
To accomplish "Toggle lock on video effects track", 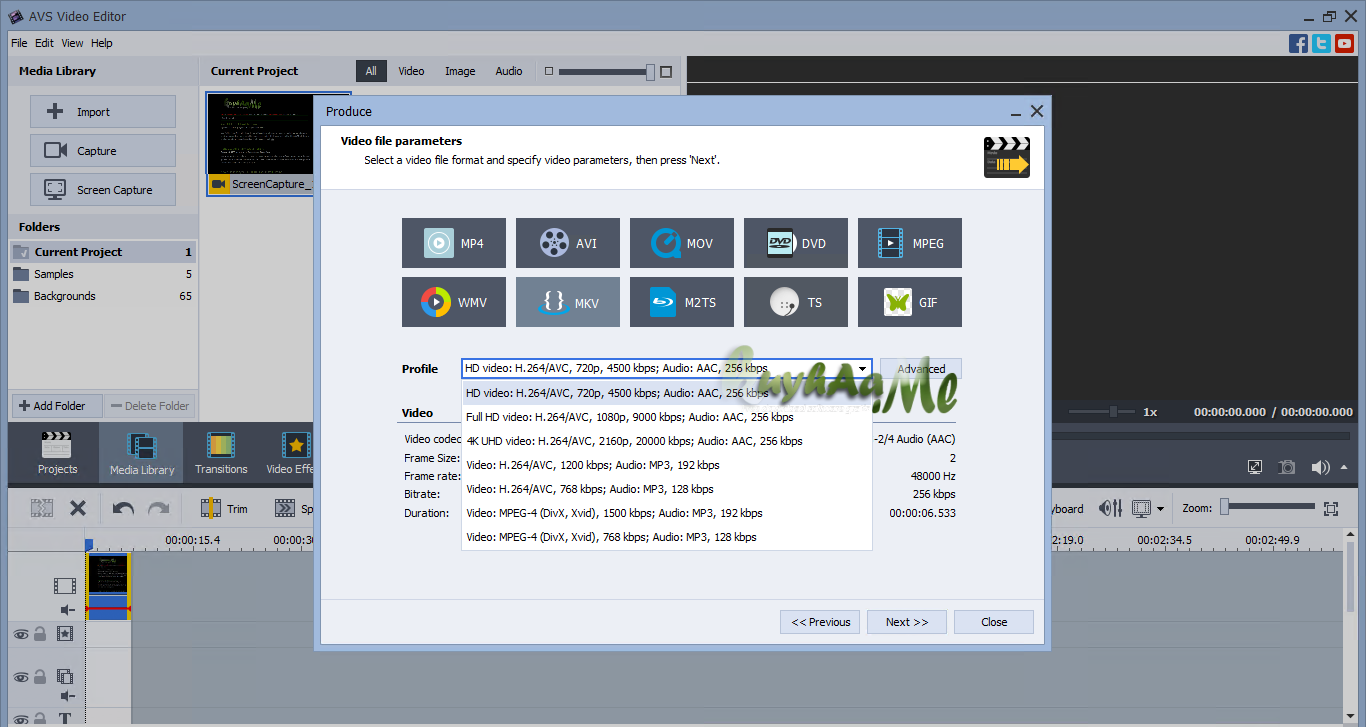I will tap(40, 633).
